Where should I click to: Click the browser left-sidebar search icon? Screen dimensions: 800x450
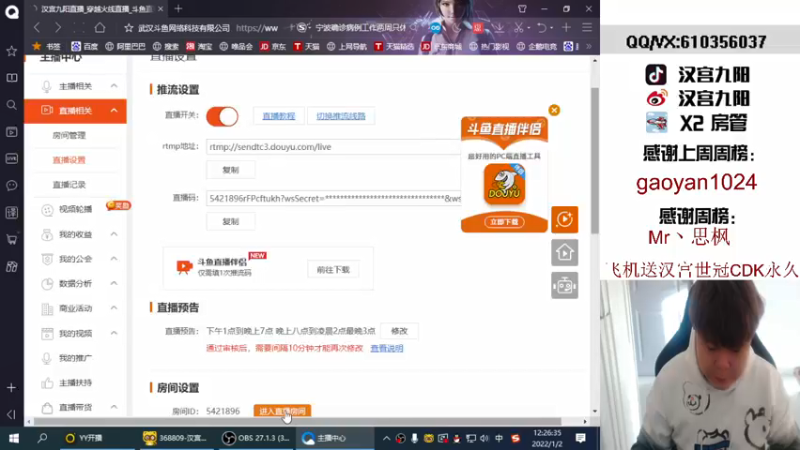point(11,105)
